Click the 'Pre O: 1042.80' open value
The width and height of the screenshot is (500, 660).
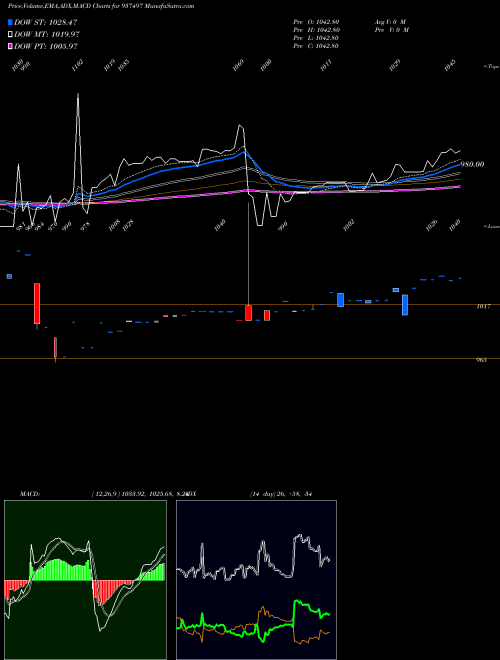[x=316, y=22]
